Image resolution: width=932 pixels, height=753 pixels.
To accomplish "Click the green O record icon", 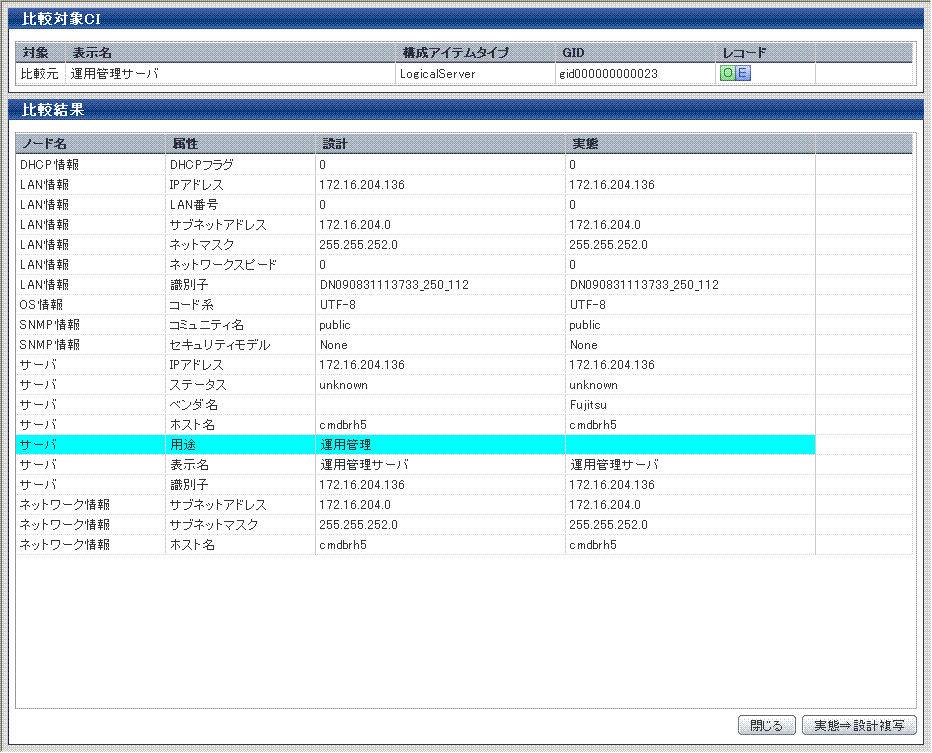I will point(728,73).
